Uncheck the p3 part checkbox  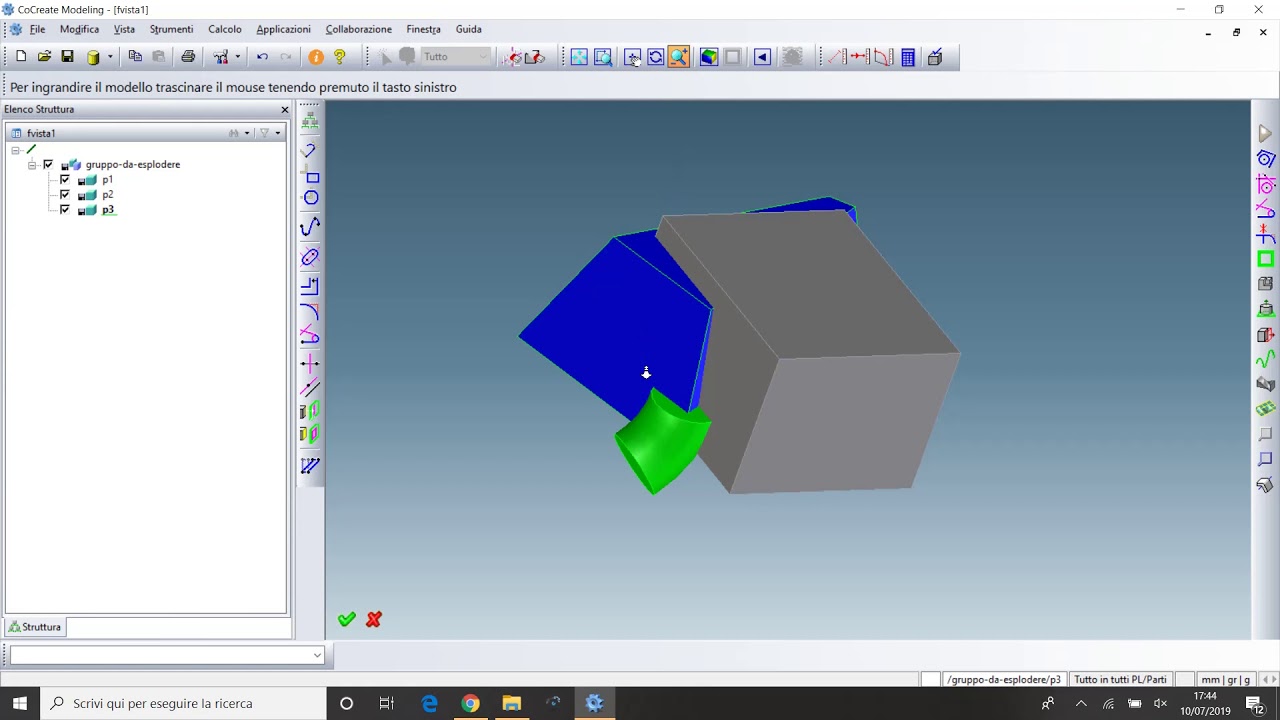click(x=65, y=210)
